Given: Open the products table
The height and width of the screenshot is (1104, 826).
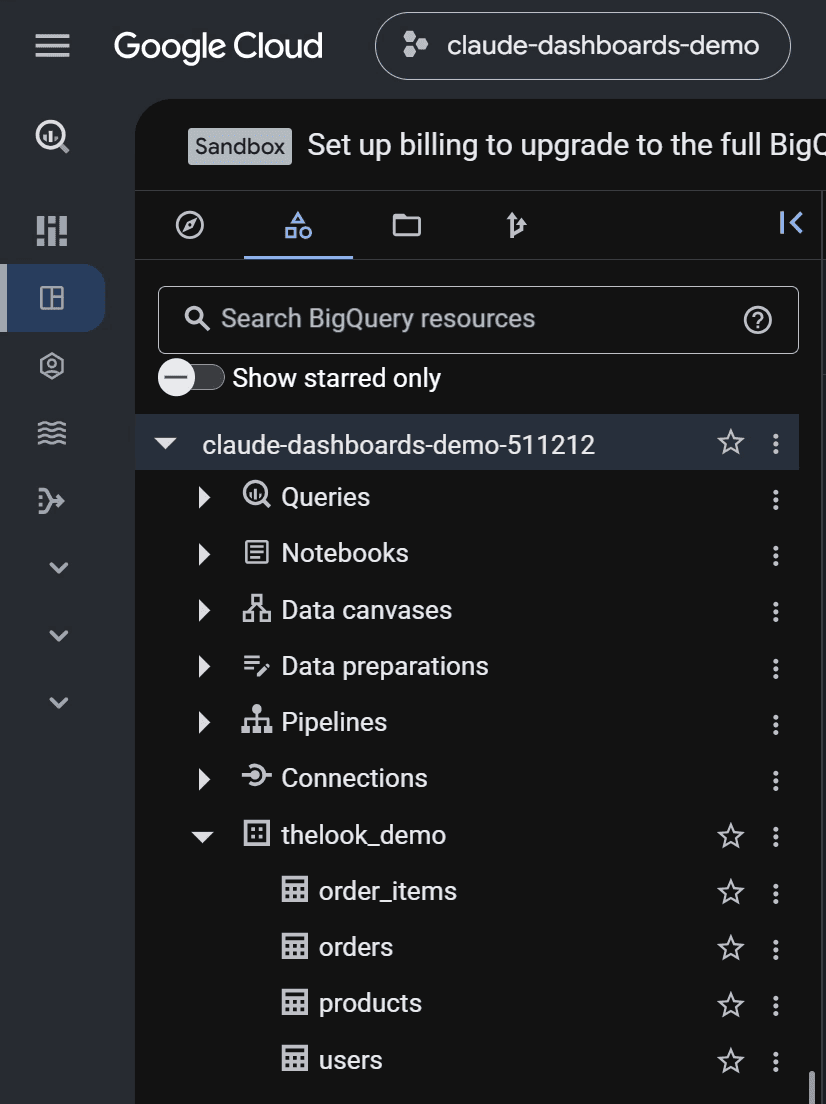Looking at the screenshot, I should (370, 1003).
